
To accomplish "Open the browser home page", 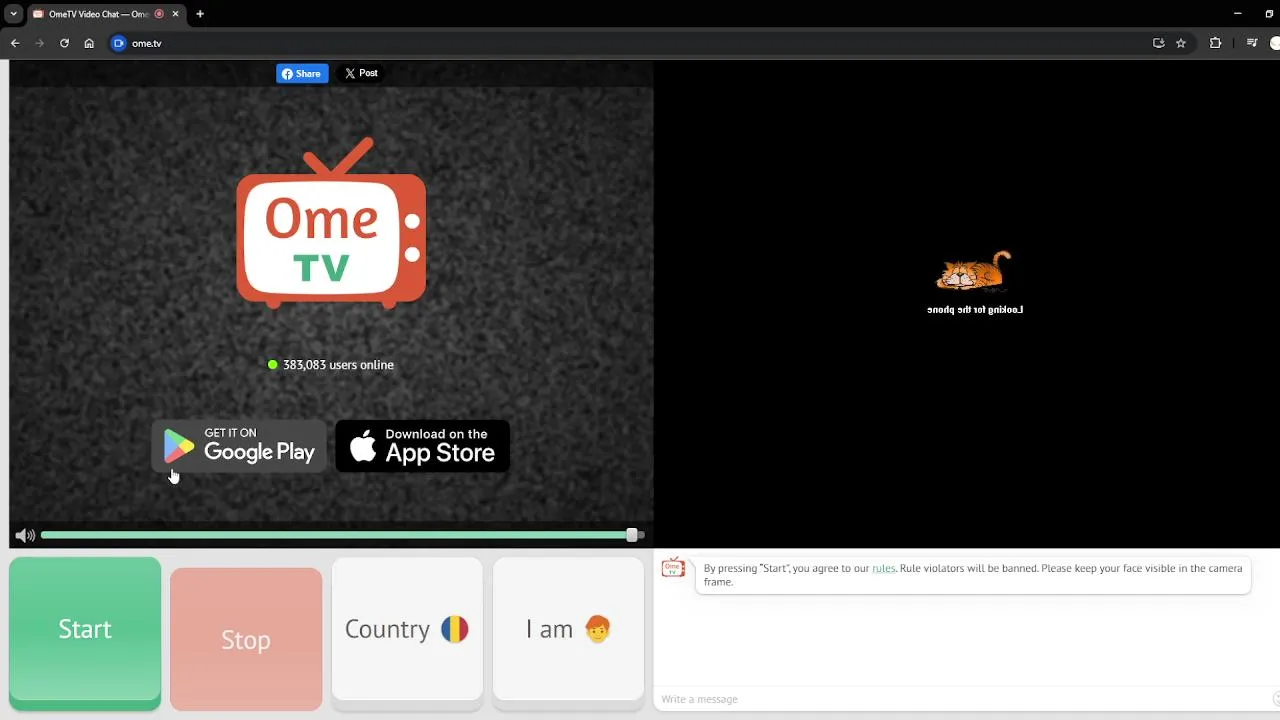I will click(89, 43).
